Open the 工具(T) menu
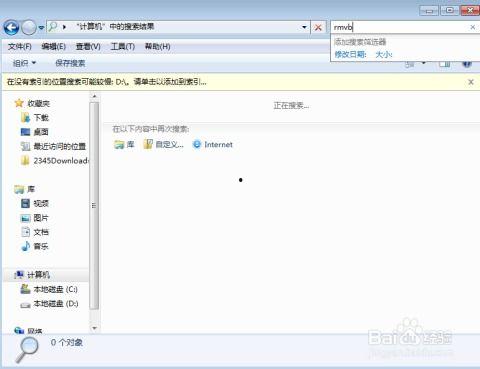 (x=122, y=47)
